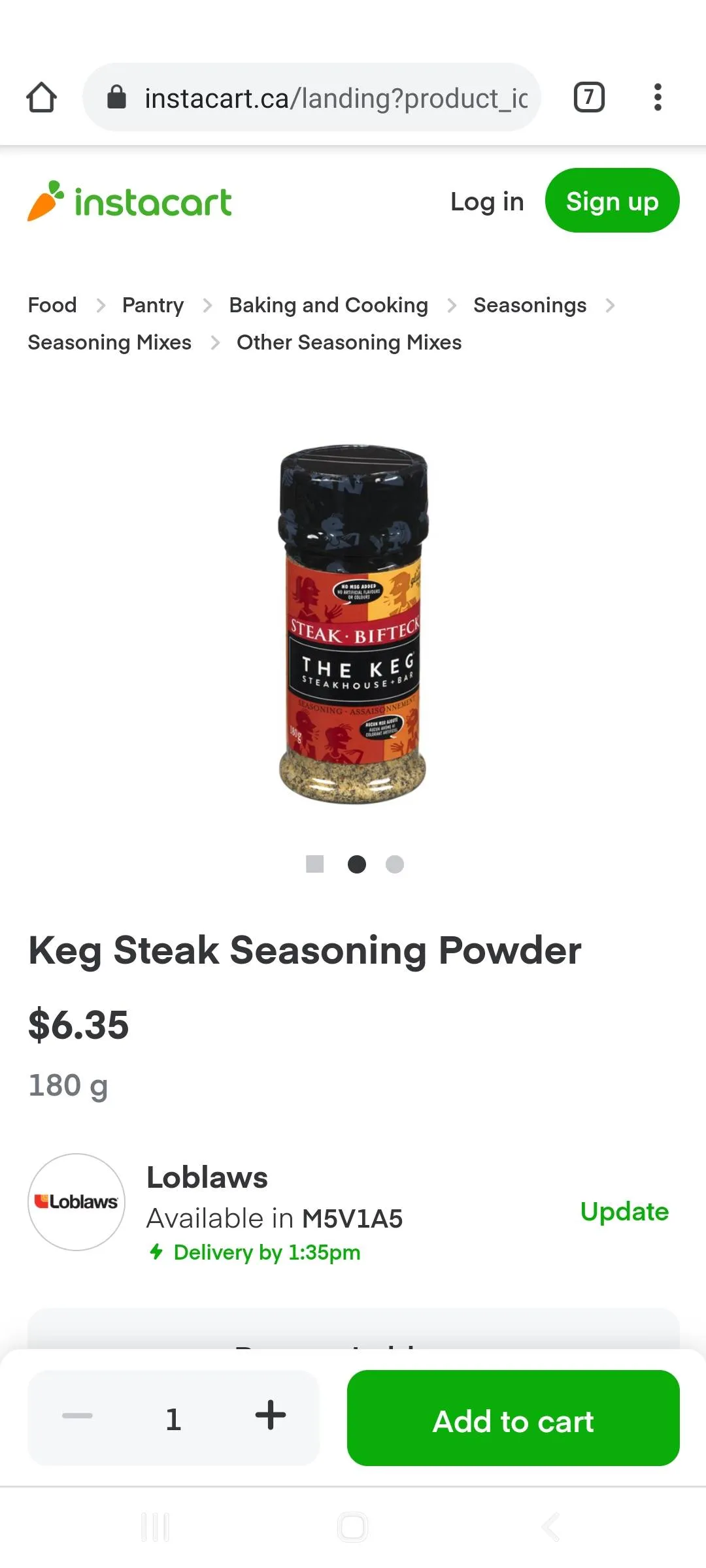706x1568 pixels.
Task: Increase quantity with the plus icon
Action: click(x=271, y=1416)
